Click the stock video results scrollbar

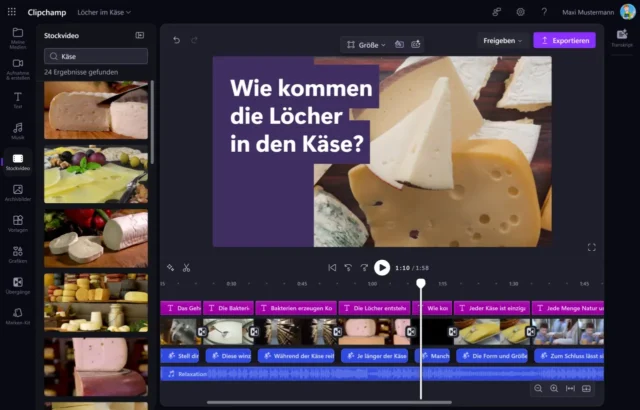152,122
